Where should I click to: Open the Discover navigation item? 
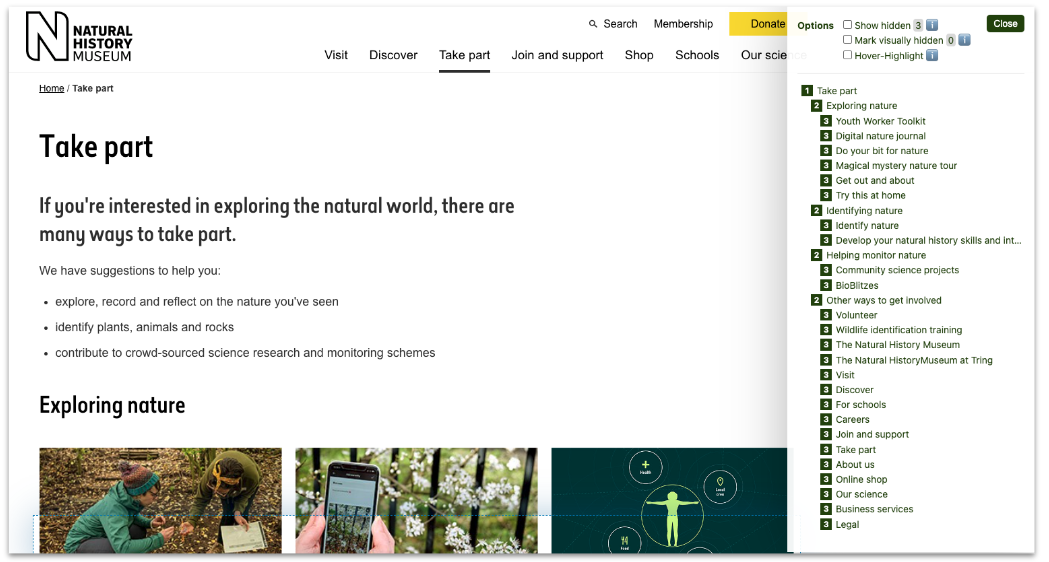[x=393, y=55]
